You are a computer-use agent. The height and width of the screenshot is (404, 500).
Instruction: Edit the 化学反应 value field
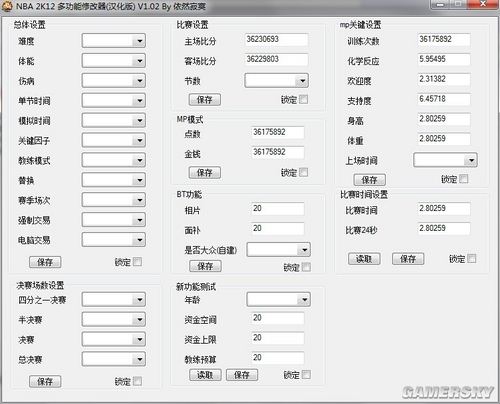444,59
